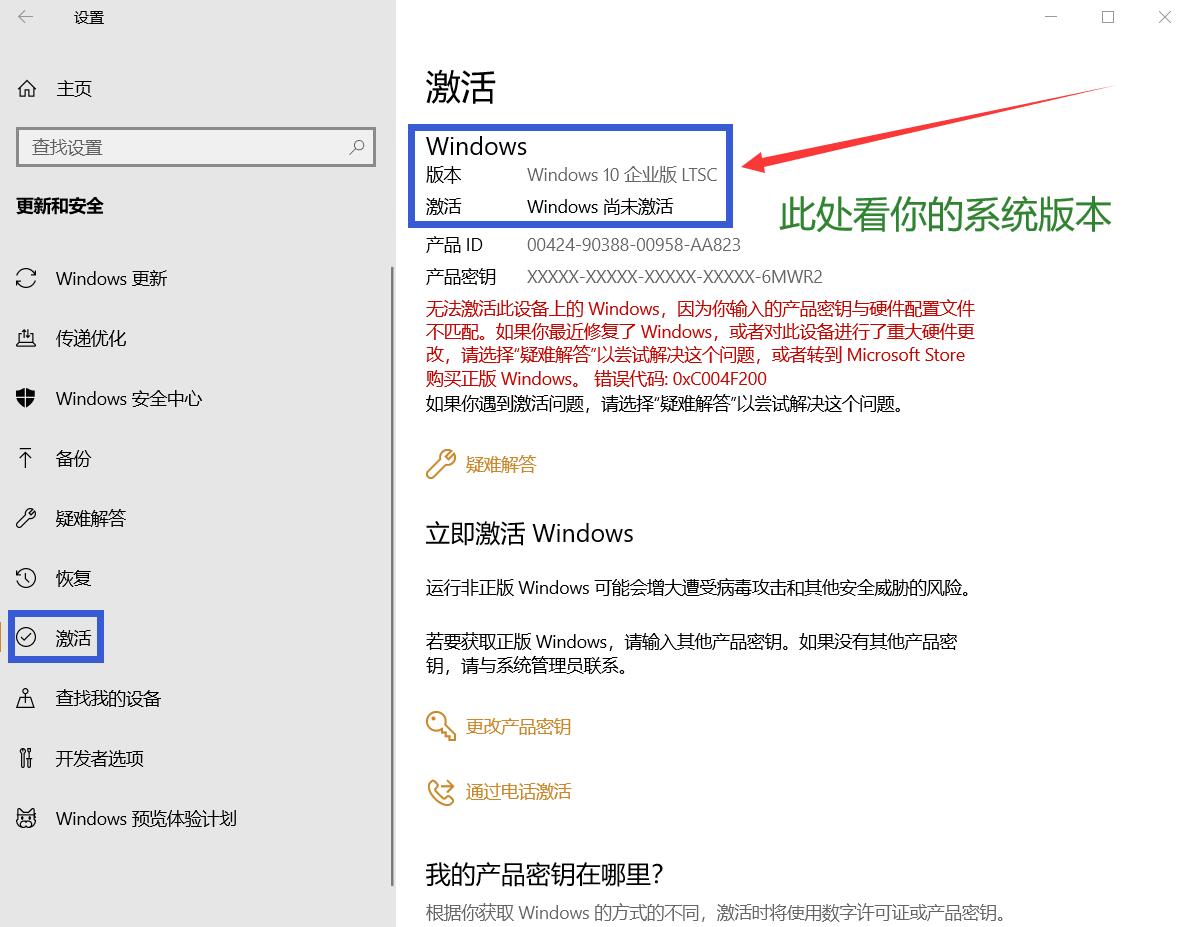1185x927 pixels.
Task: Select 疑难解答 in the sidebar
Action: [91, 518]
